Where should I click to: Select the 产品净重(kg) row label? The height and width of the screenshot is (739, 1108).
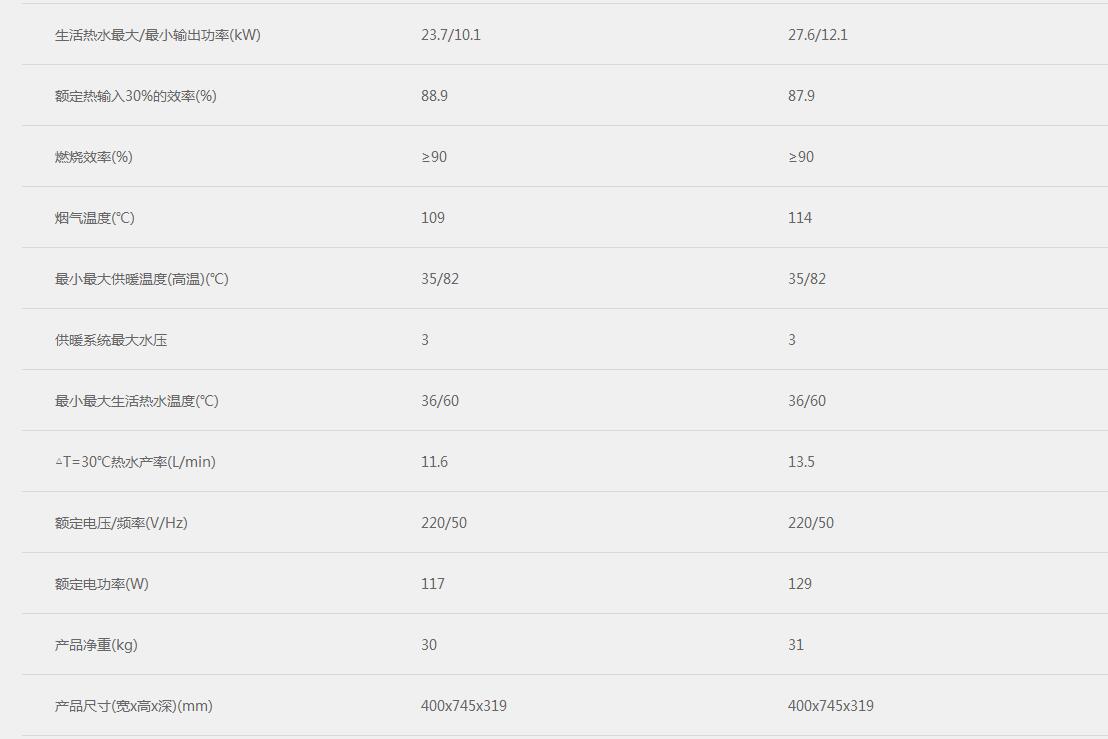click(x=96, y=645)
